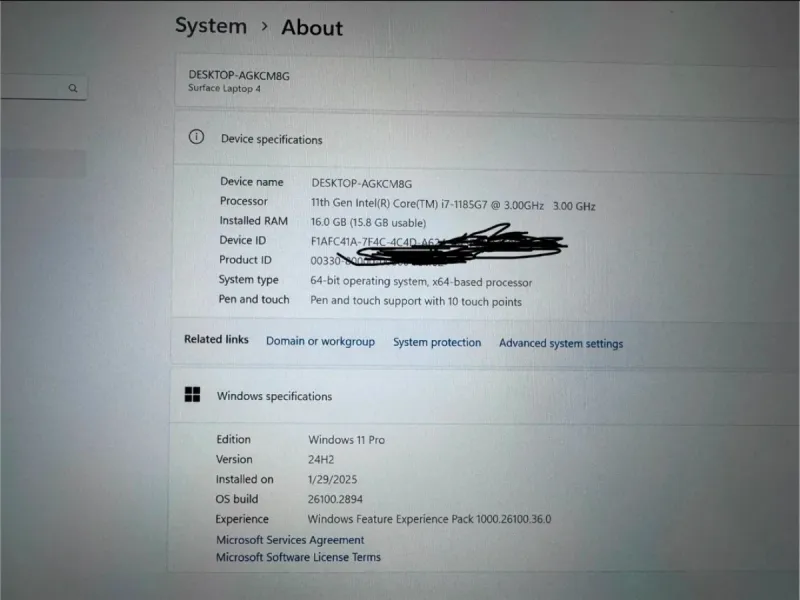Click Installed on date 1/29/2025
The width and height of the screenshot is (800, 600).
[332, 480]
